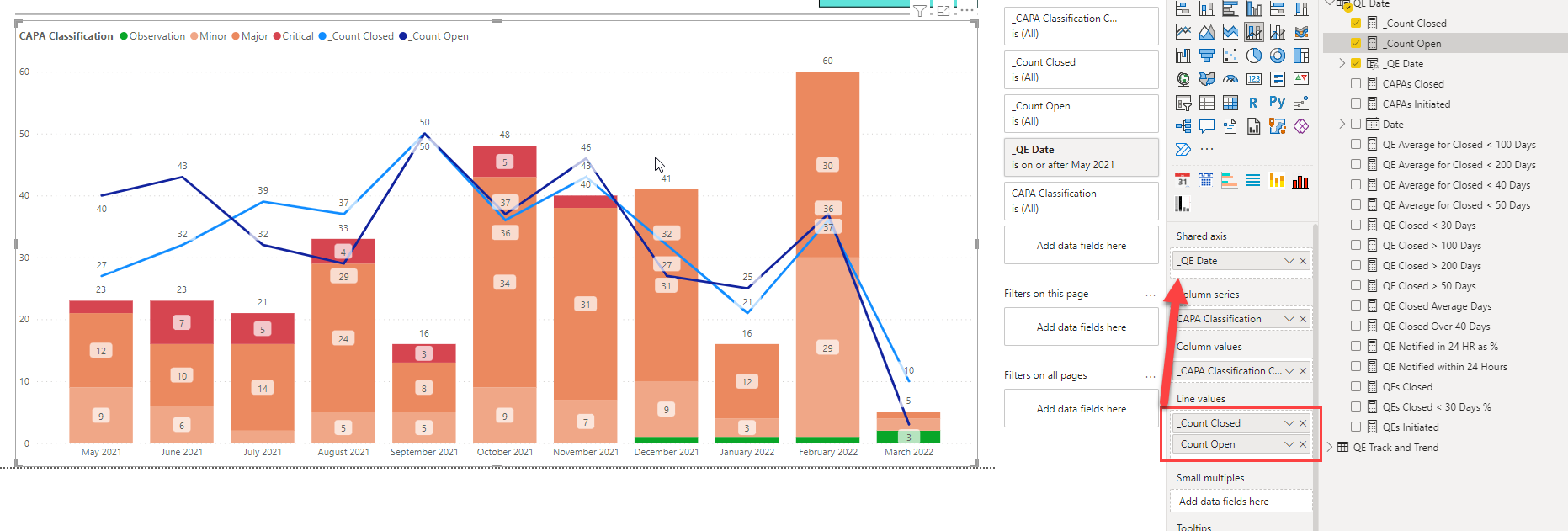Pick the KPI visual icon
Image resolution: width=1568 pixels, height=531 pixels.
coord(1301,79)
